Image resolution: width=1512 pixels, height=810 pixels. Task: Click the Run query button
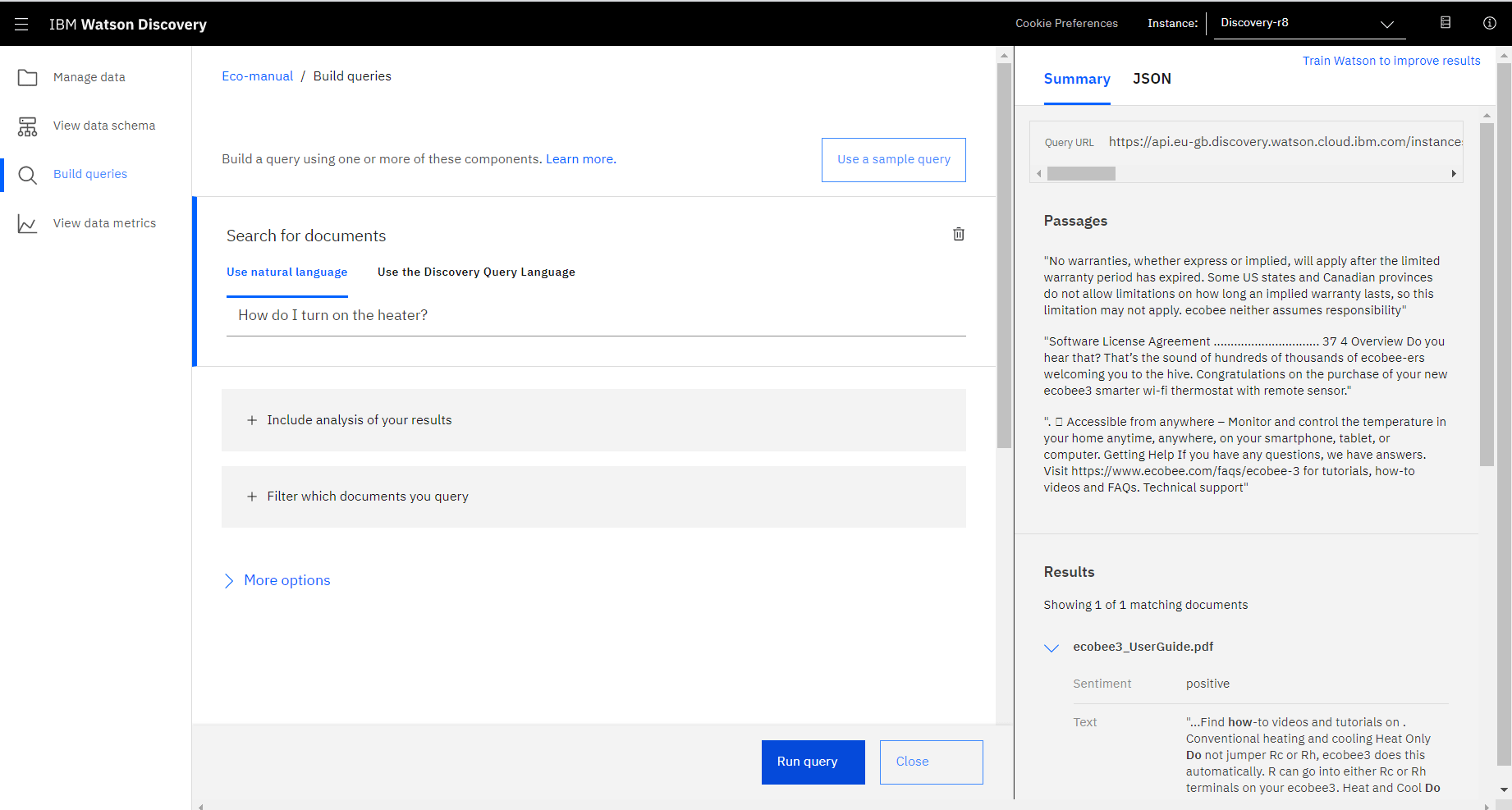tap(813, 762)
